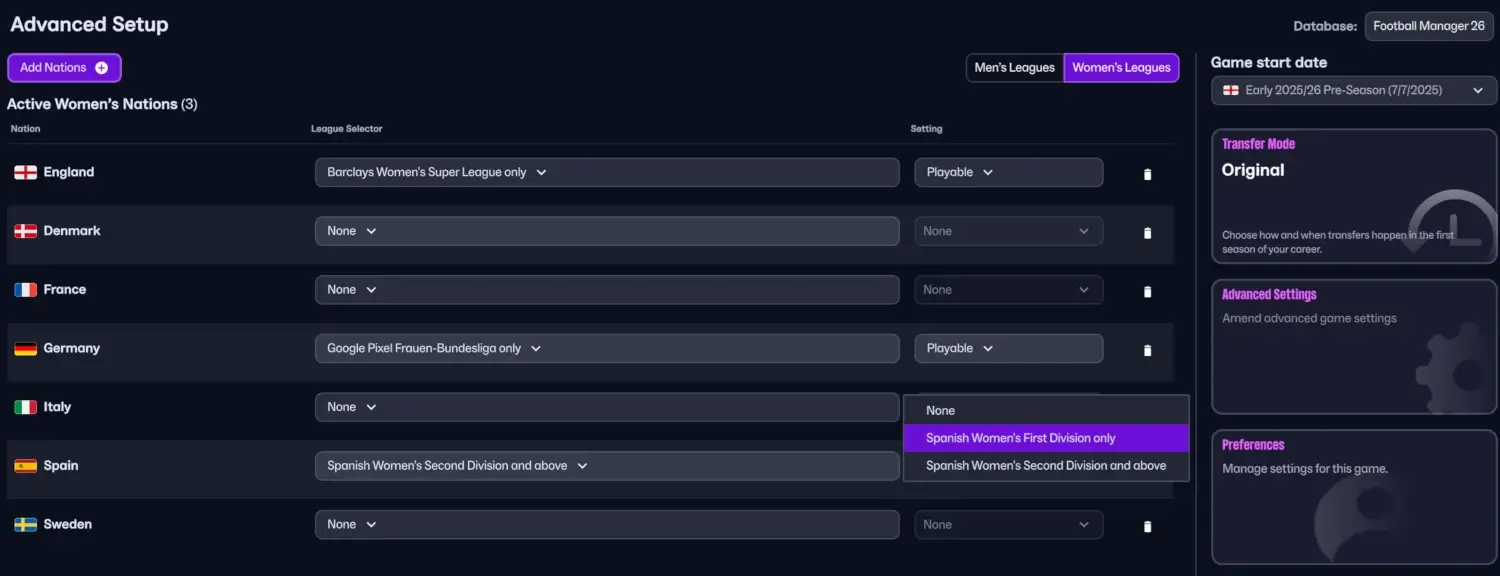
Task: Open the Football Manager 26 database selector
Action: 1429,26
